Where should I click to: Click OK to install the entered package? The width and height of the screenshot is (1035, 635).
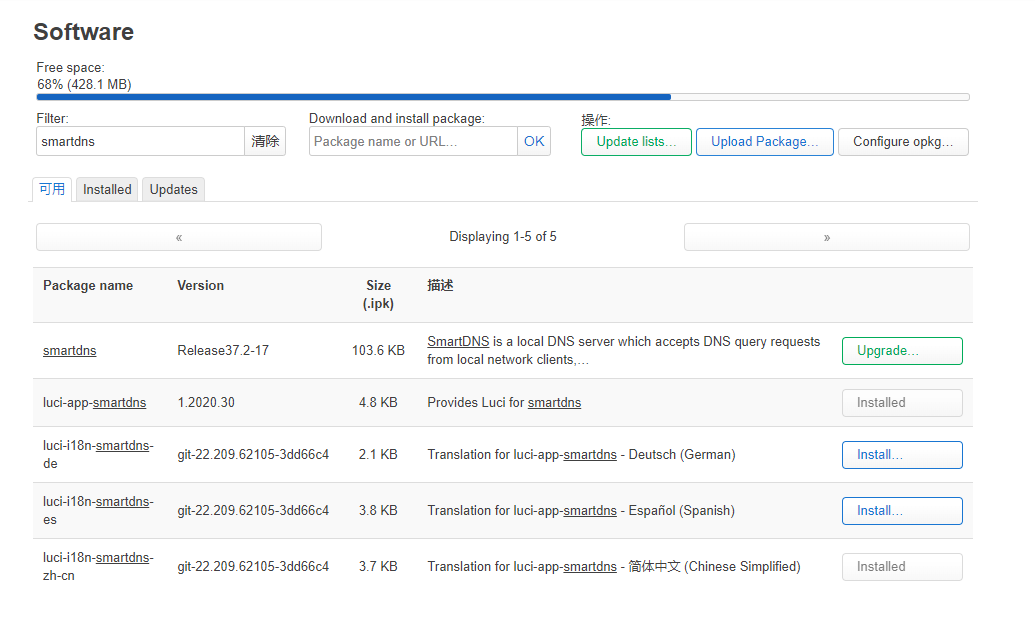coord(534,141)
